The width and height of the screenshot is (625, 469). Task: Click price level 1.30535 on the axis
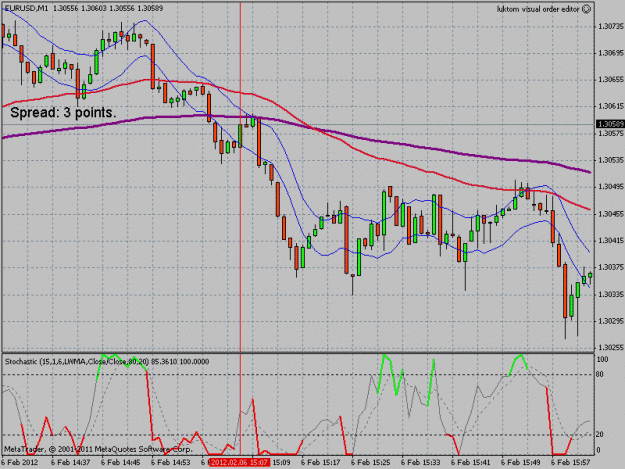click(x=611, y=160)
